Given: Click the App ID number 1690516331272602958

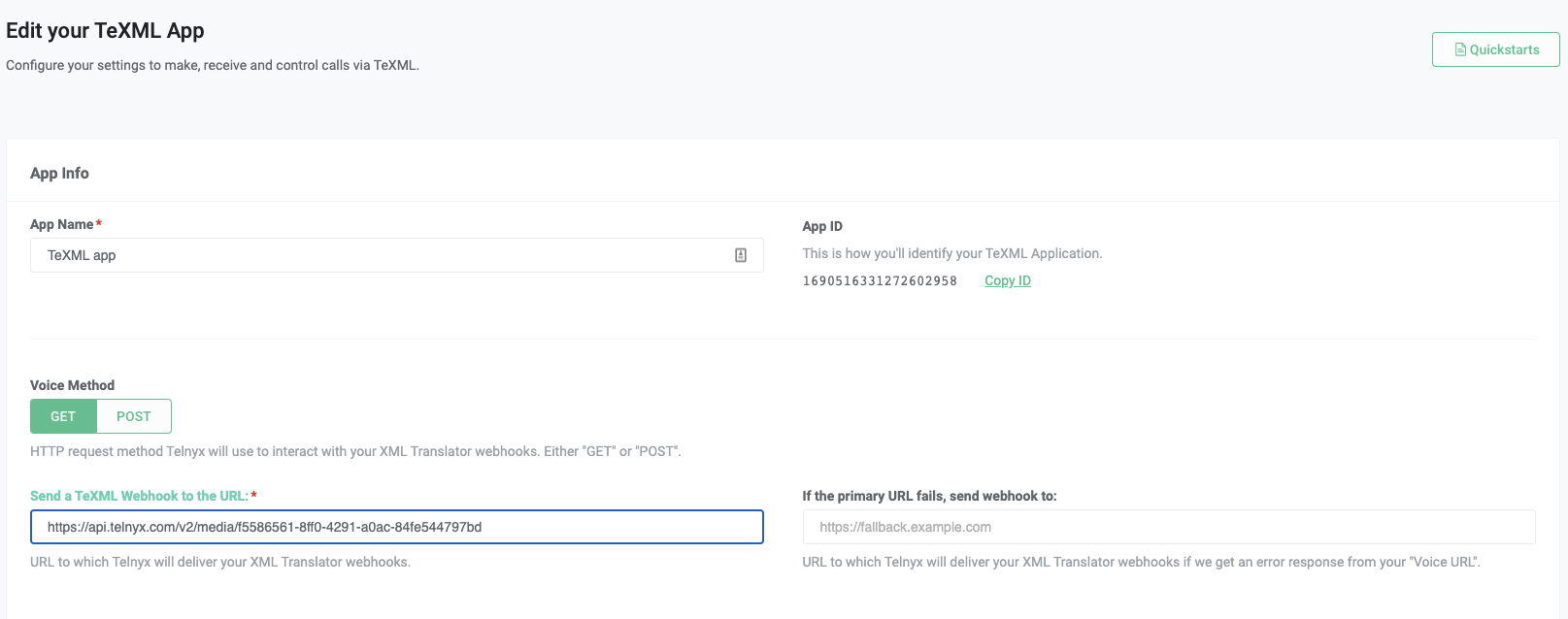Looking at the screenshot, I should click(880, 281).
